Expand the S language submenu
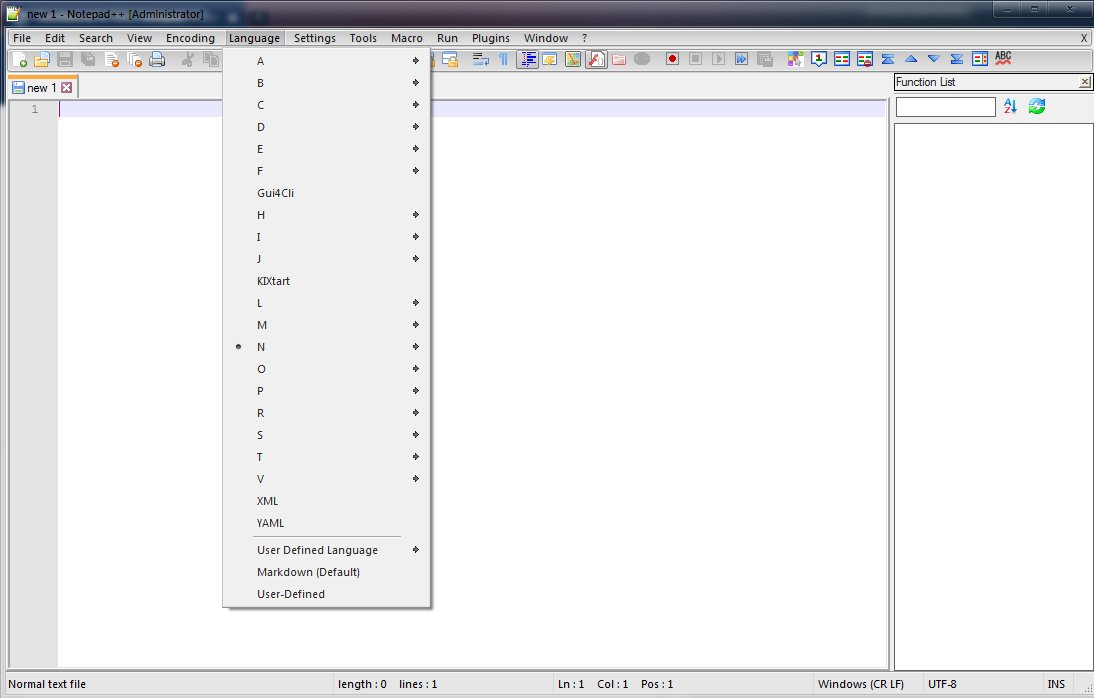1094x698 pixels. coord(327,435)
